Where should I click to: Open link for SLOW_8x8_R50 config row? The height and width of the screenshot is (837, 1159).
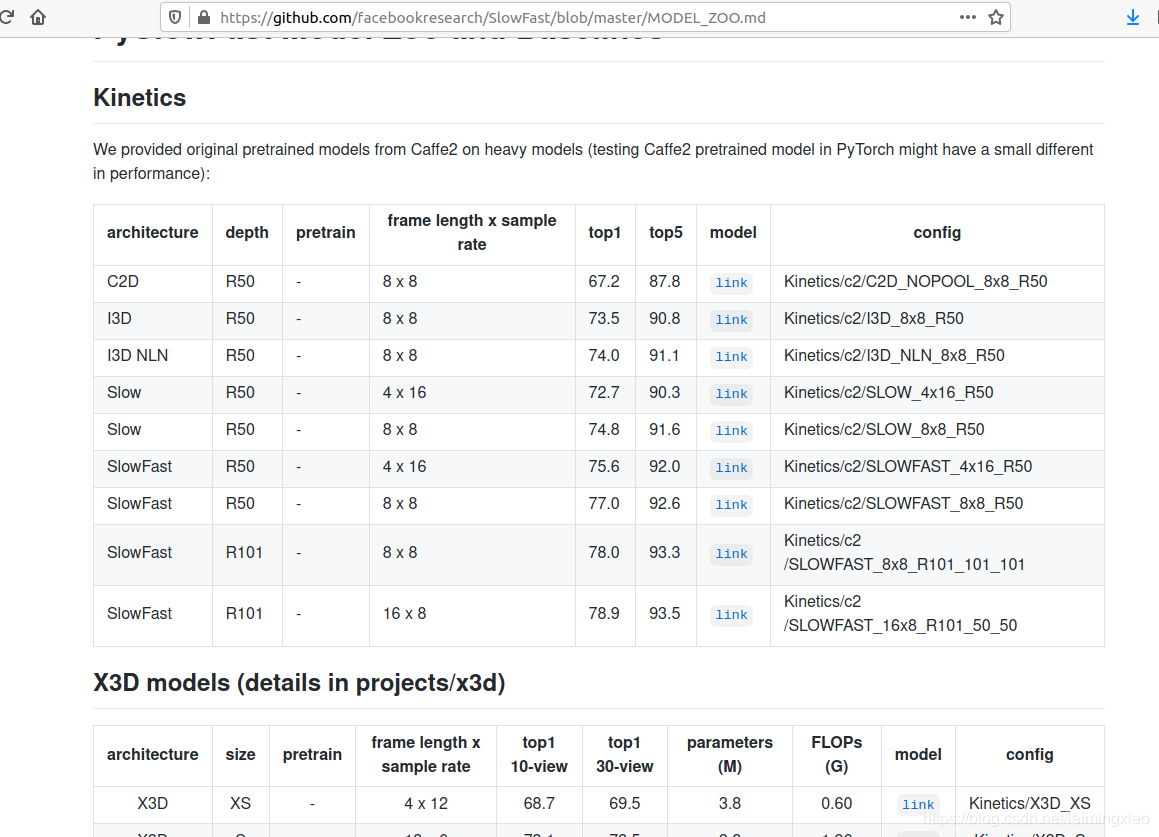pos(731,431)
